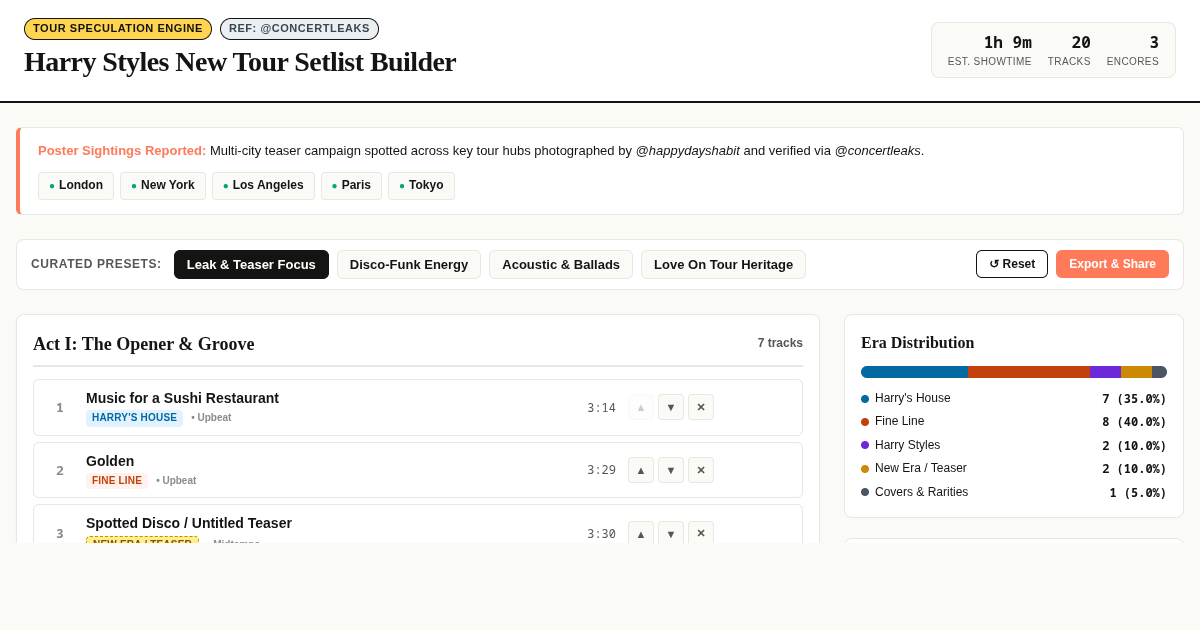Click the @concertleaks mention in the notice
The width and height of the screenshot is (1200, 630).
point(877,151)
